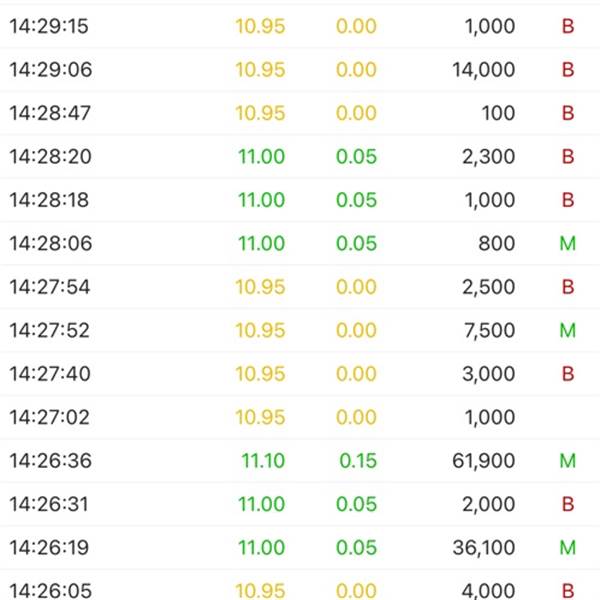The height and width of the screenshot is (600, 600).
Task: Click the 0.15 change value
Action: click(x=358, y=461)
